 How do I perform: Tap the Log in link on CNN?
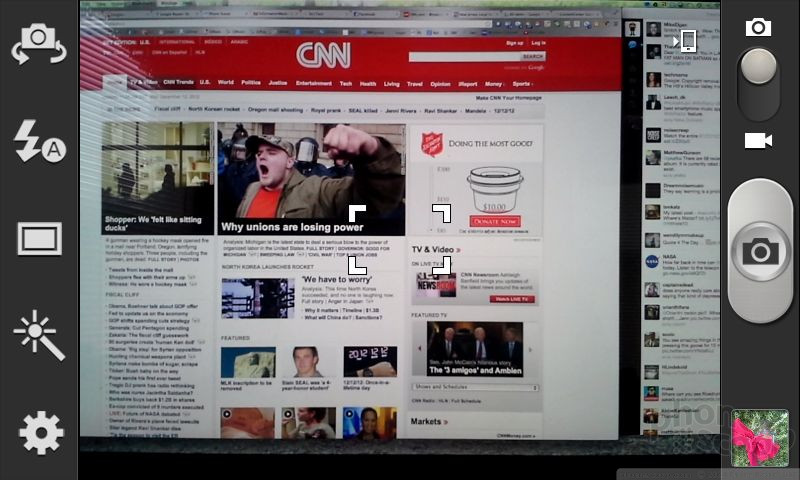click(538, 43)
